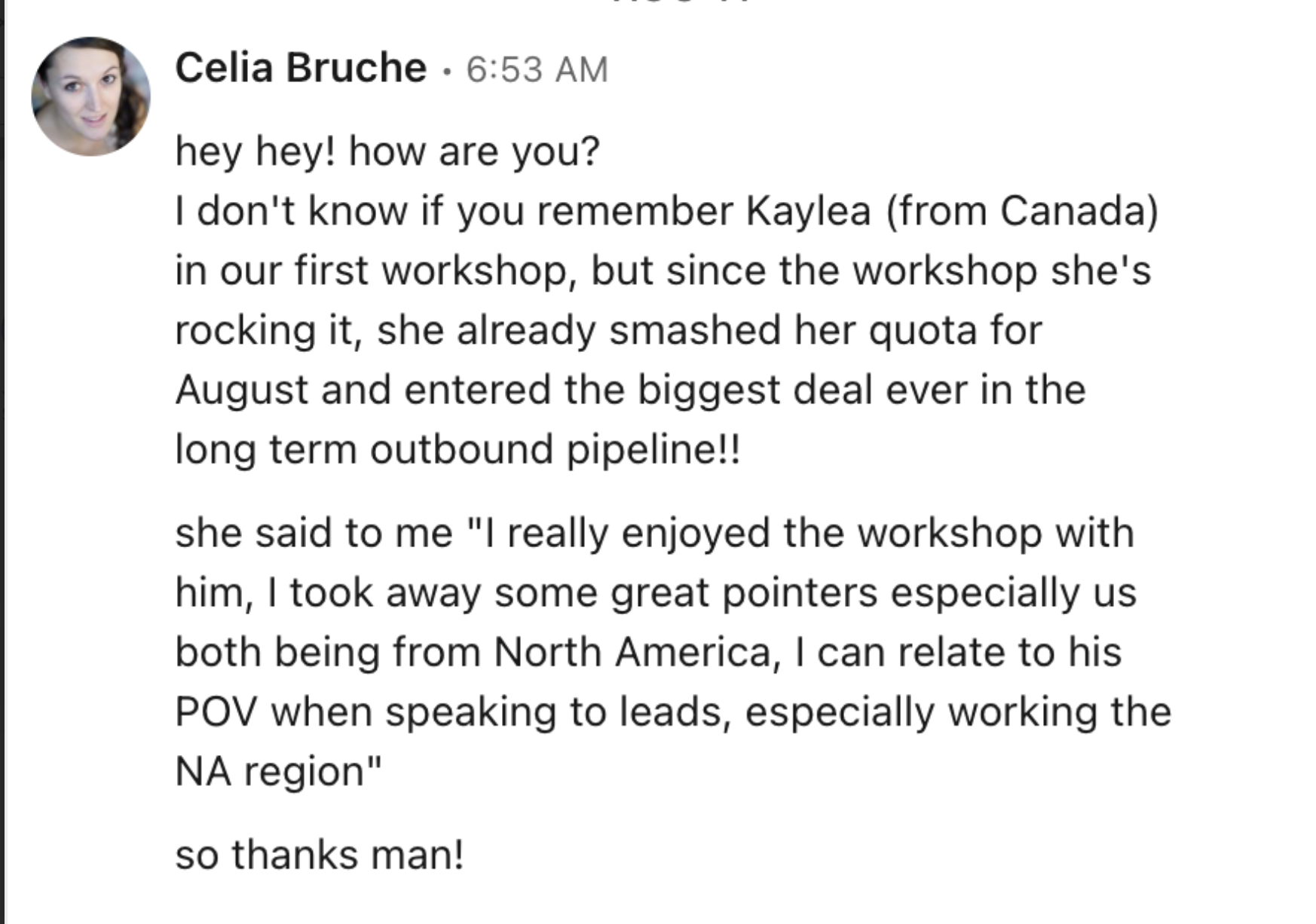Click the line starting 'she said to me'
The width and height of the screenshot is (1316, 924).
(x=654, y=533)
